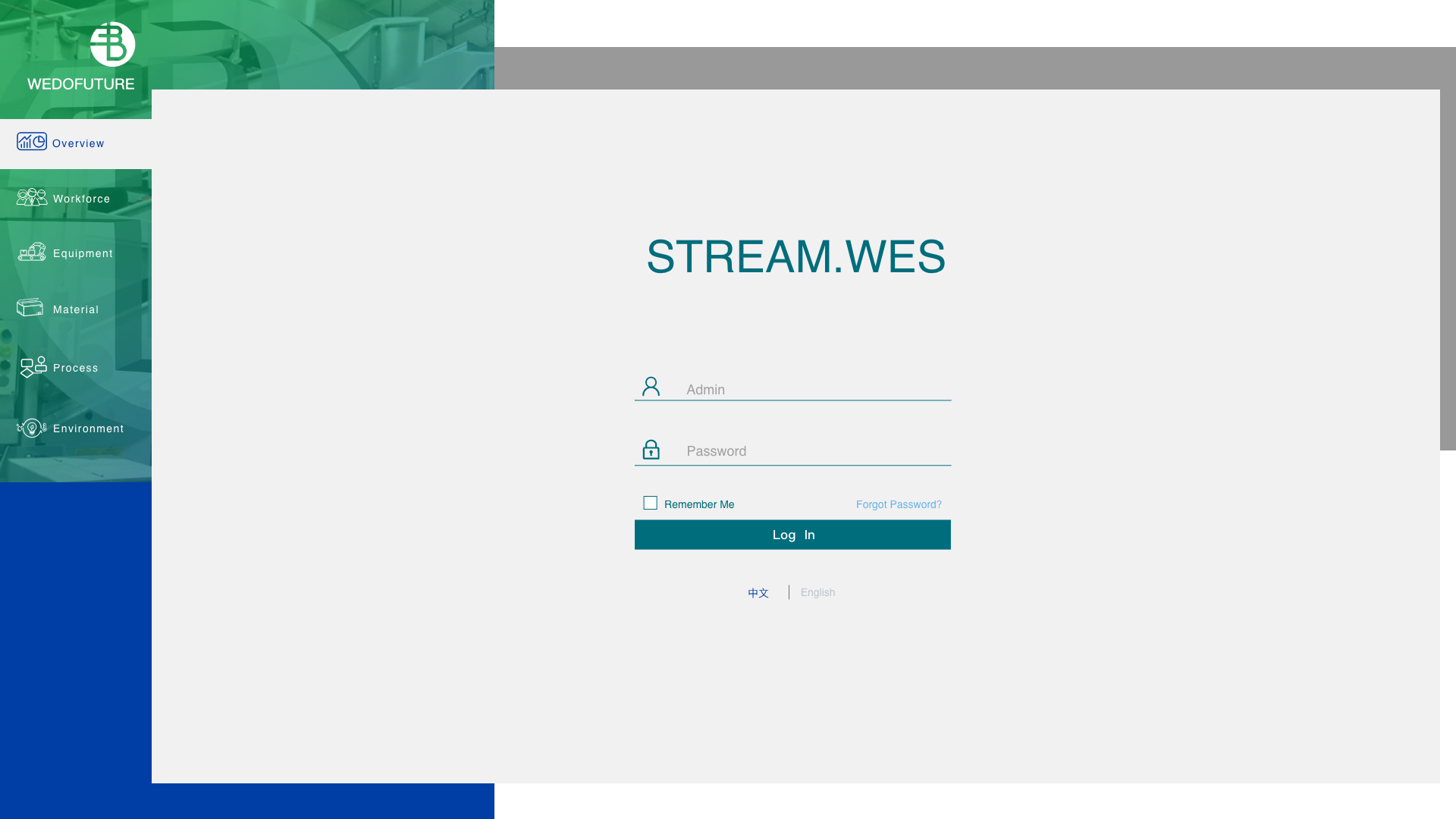Click the Process flow icon
The width and height of the screenshot is (1456, 819).
(x=33, y=367)
